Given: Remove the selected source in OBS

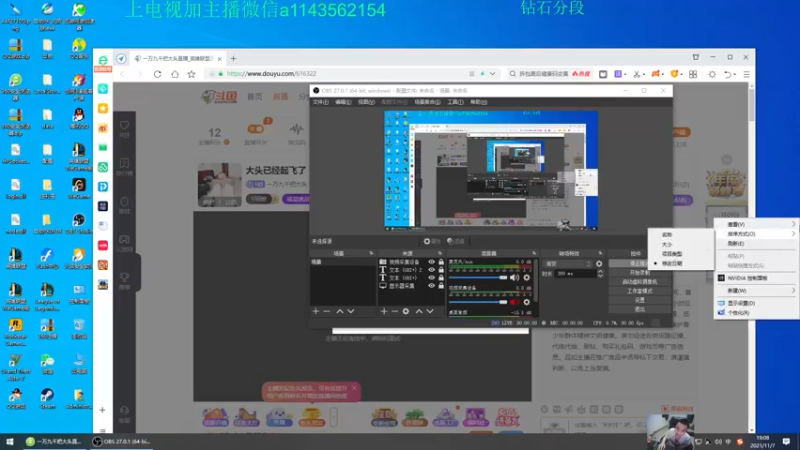Looking at the screenshot, I should coord(395,311).
